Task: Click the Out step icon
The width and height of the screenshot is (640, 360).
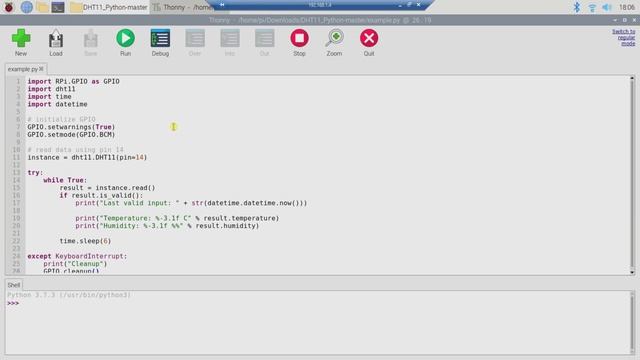Action: pyautogui.click(x=264, y=42)
